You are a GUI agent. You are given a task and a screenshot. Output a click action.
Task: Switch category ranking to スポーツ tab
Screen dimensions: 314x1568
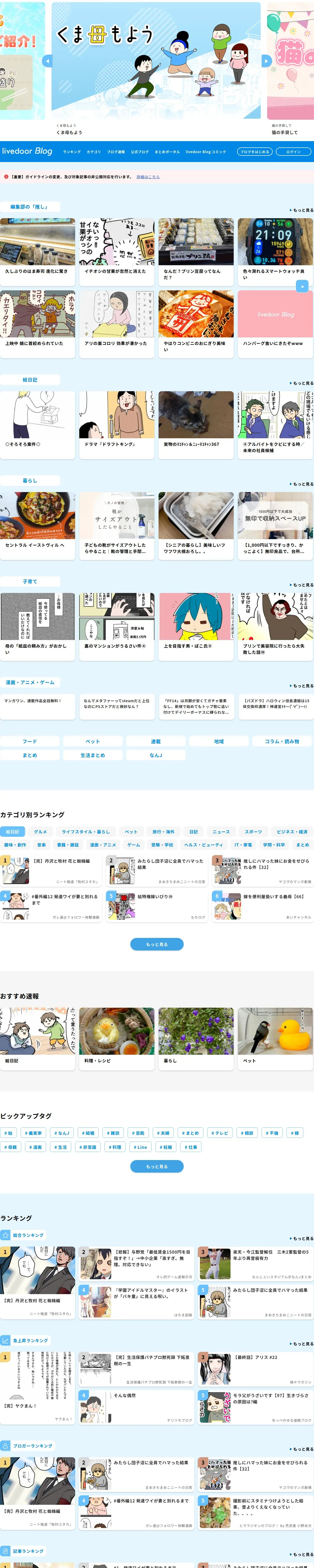[x=254, y=832]
